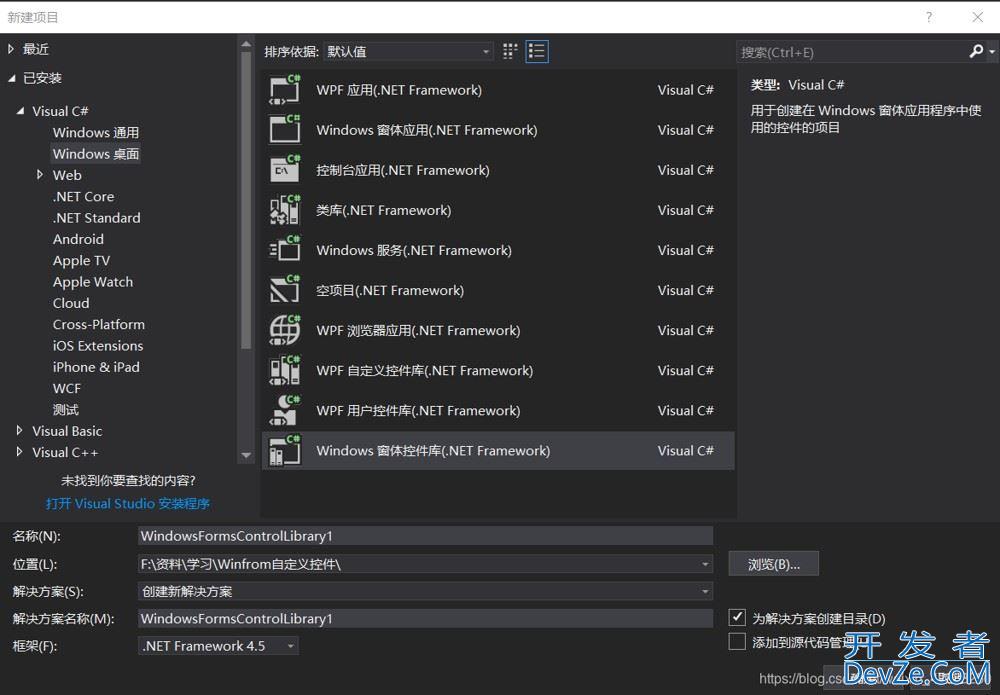The width and height of the screenshot is (1000, 695).
Task: Open the 排序依据 默认值 dropdown
Action: pyautogui.click(x=408, y=52)
